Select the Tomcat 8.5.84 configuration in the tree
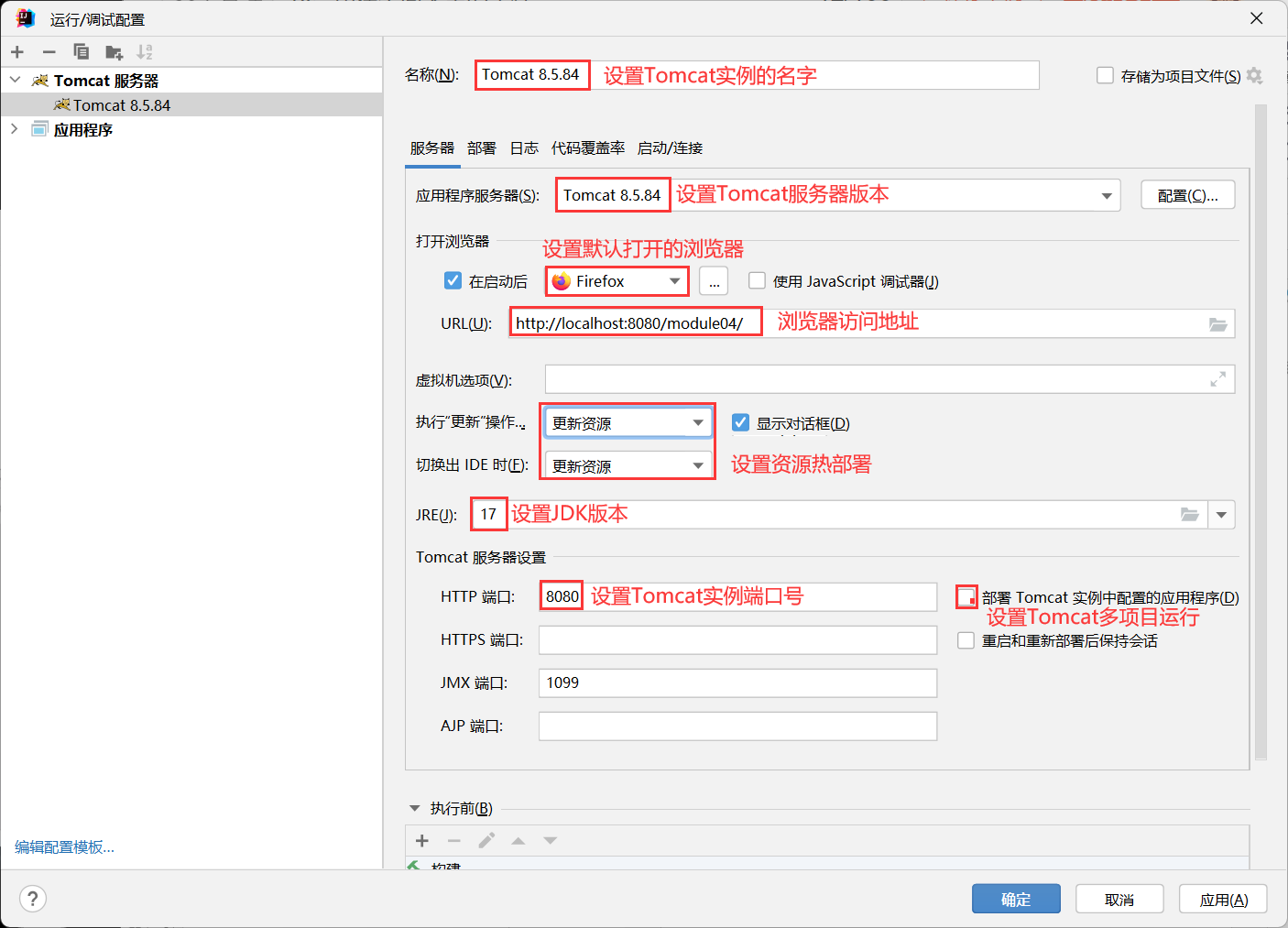This screenshot has width=1288, height=928. pos(191,104)
